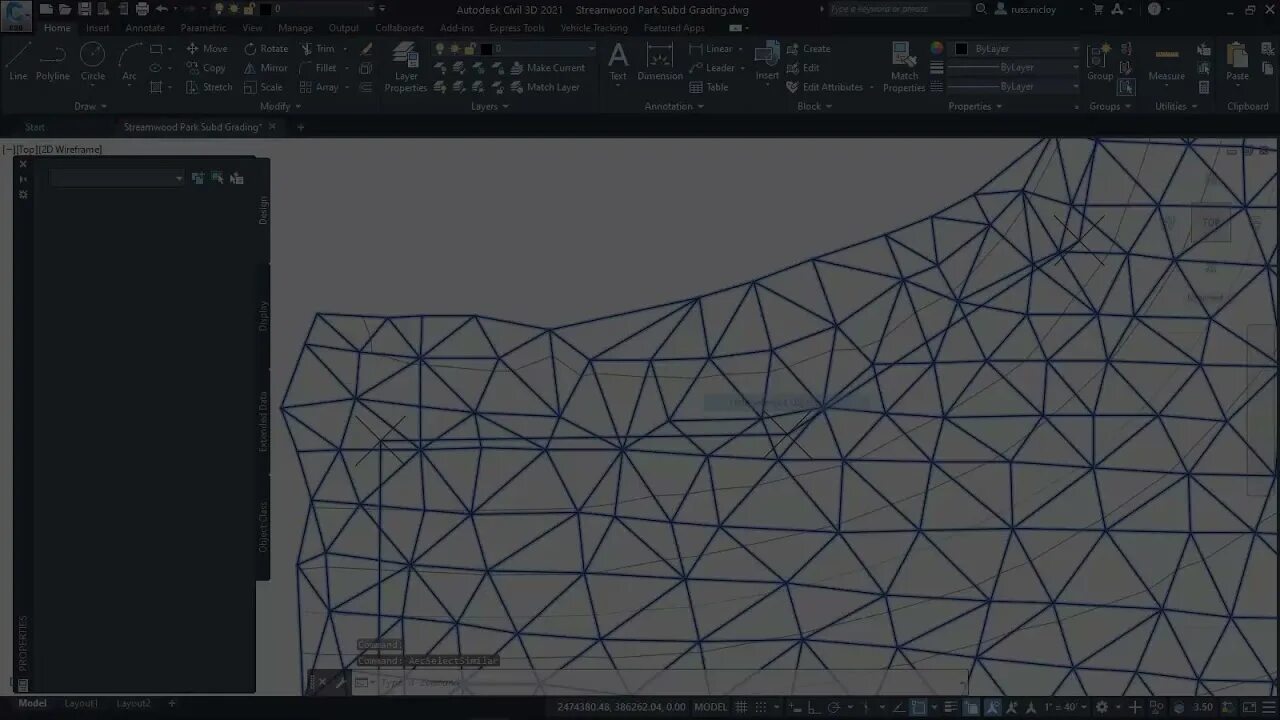The height and width of the screenshot is (720, 1280).
Task: Activate the Rotate command
Action: click(x=265, y=48)
